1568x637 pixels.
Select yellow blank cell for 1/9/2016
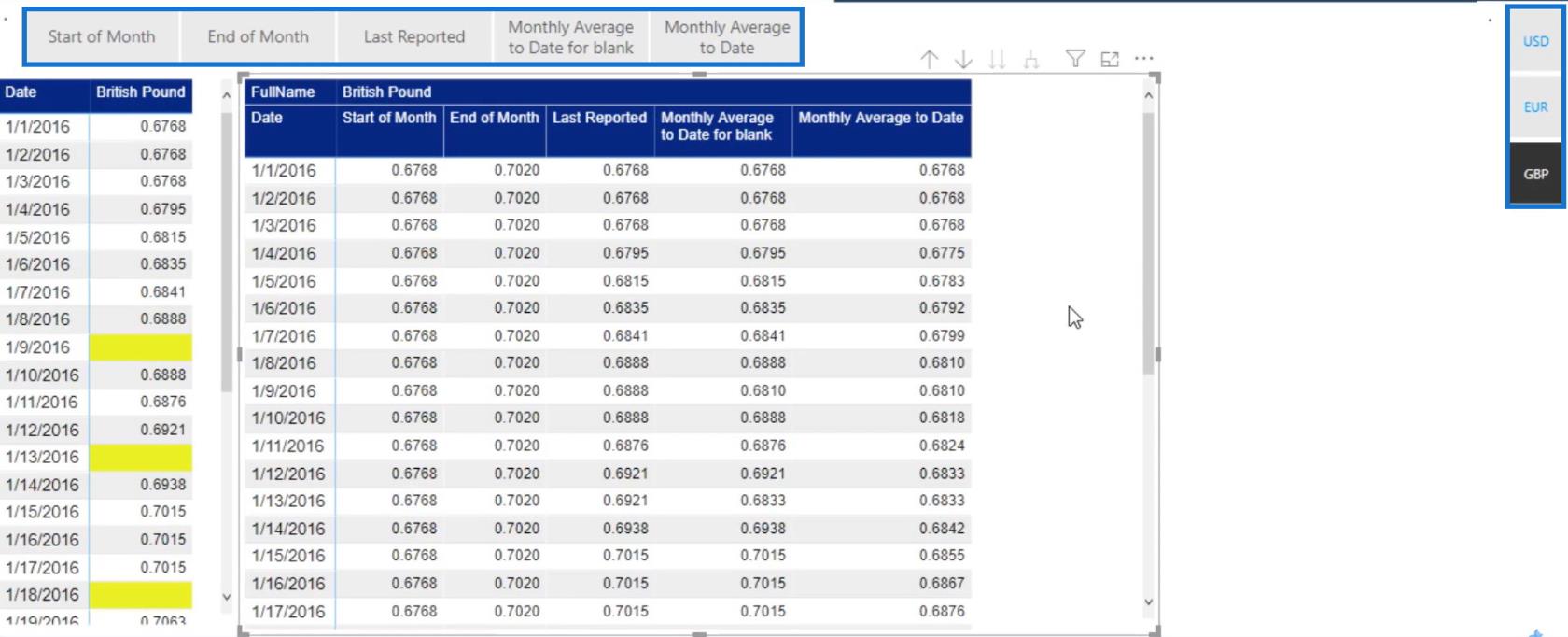pyautogui.click(x=141, y=347)
